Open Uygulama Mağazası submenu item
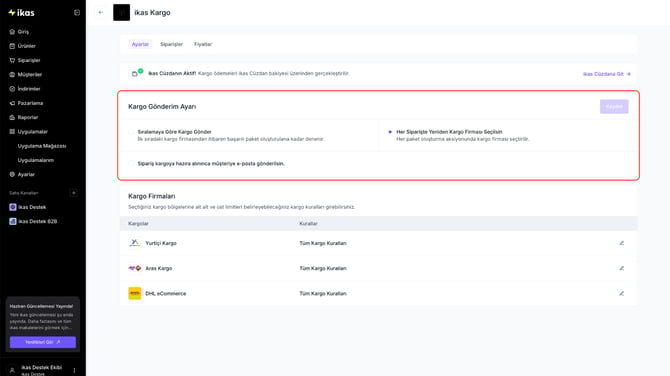This screenshot has height=376, width=670. (x=42, y=146)
